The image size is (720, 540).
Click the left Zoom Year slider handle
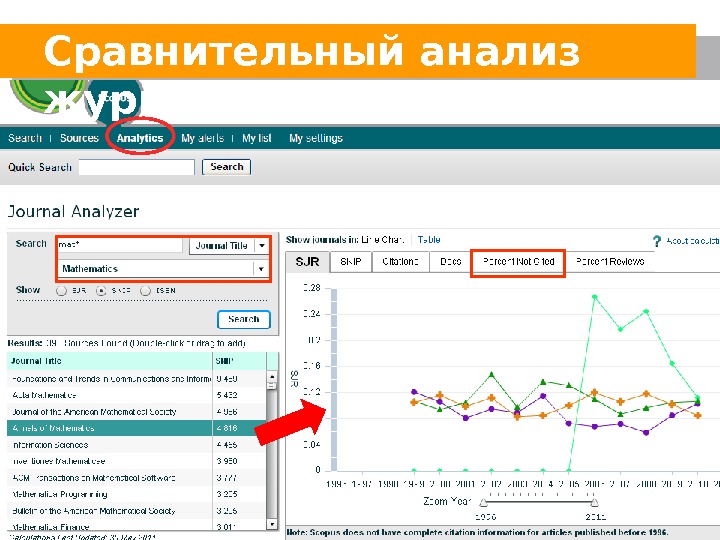pos(484,502)
